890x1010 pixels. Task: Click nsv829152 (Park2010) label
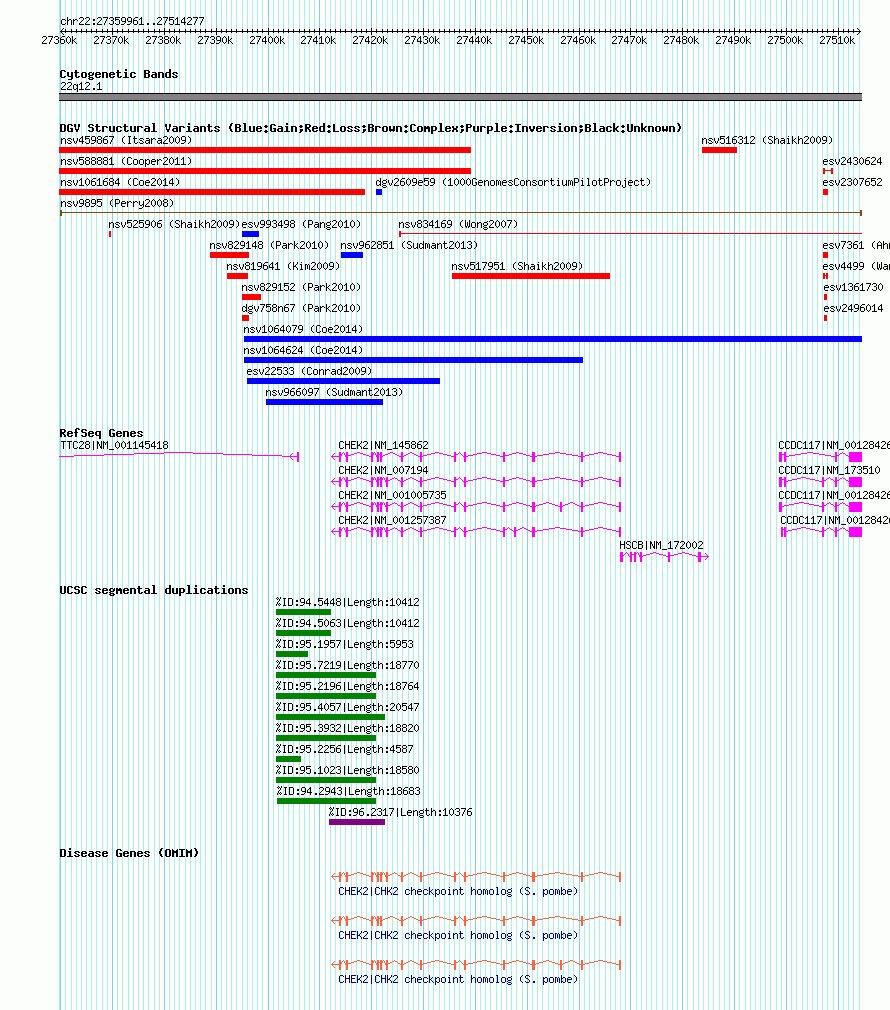[x=301, y=287]
